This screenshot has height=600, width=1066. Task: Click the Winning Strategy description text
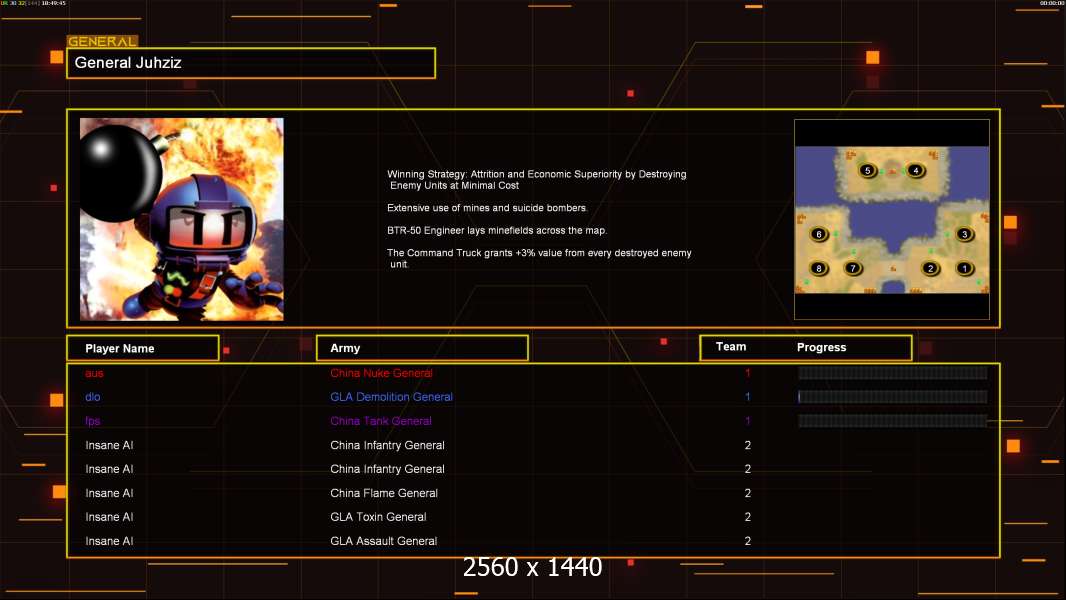[x=536, y=180]
